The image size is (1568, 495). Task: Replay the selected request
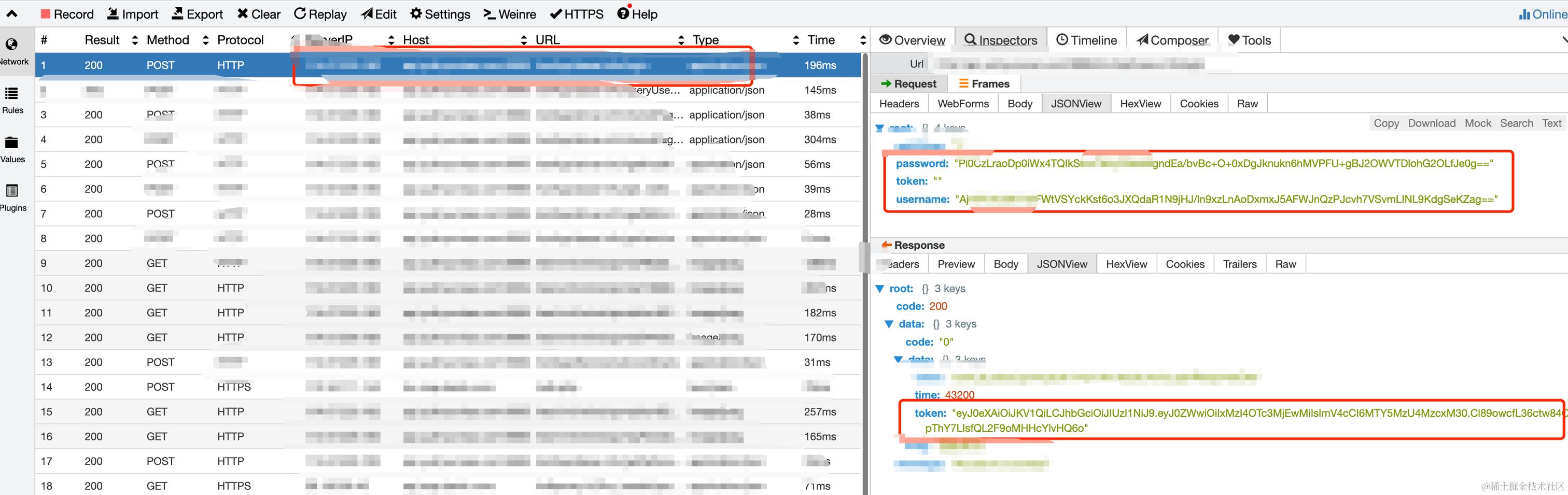(x=320, y=13)
